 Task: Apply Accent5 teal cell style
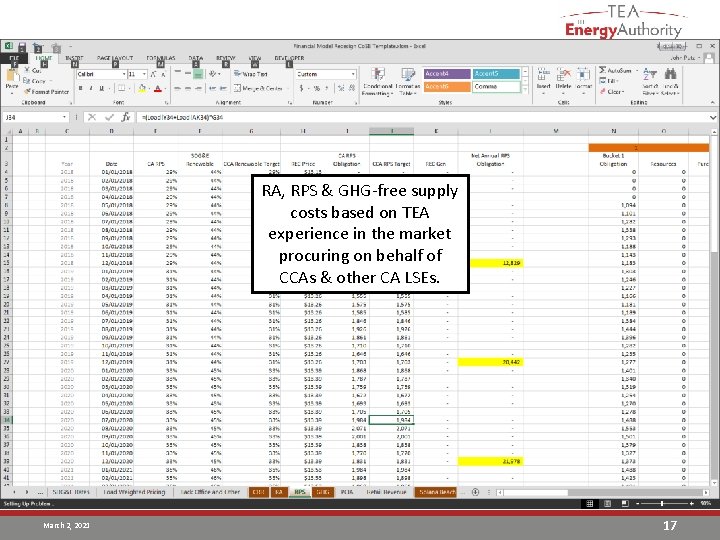coord(496,73)
